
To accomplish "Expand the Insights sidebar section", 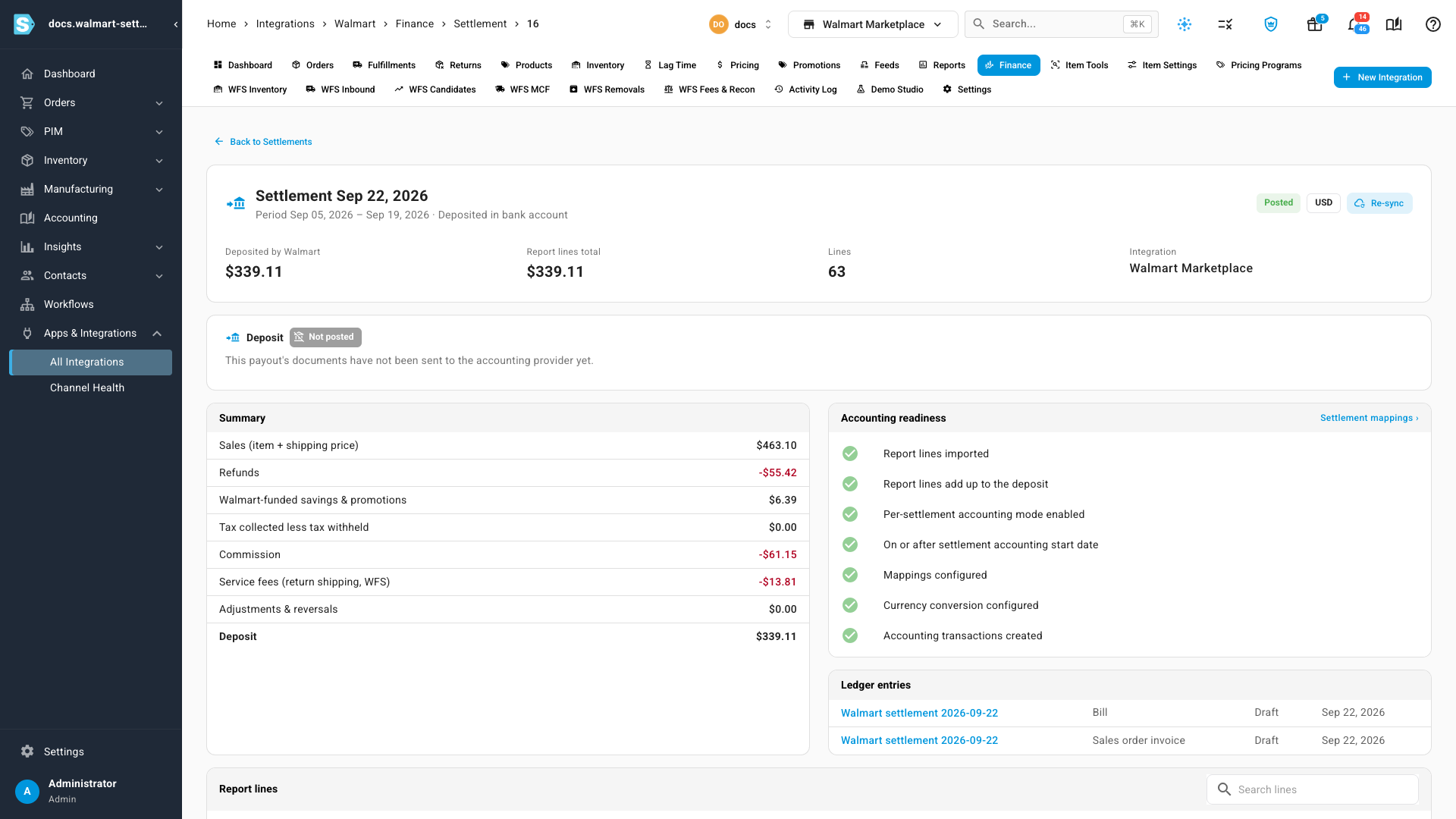I will pyautogui.click(x=91, y=246).
